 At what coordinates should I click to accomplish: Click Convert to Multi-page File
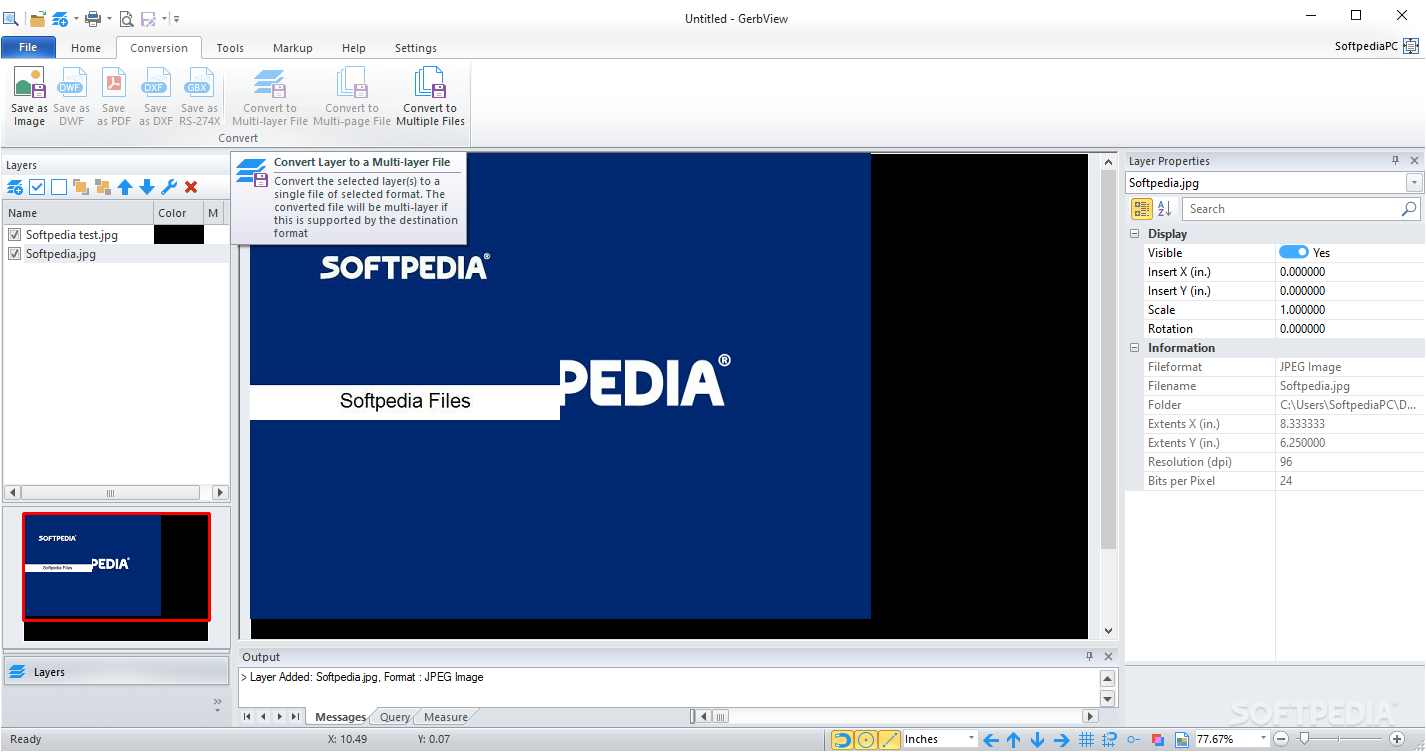click(x=352, y=97)
